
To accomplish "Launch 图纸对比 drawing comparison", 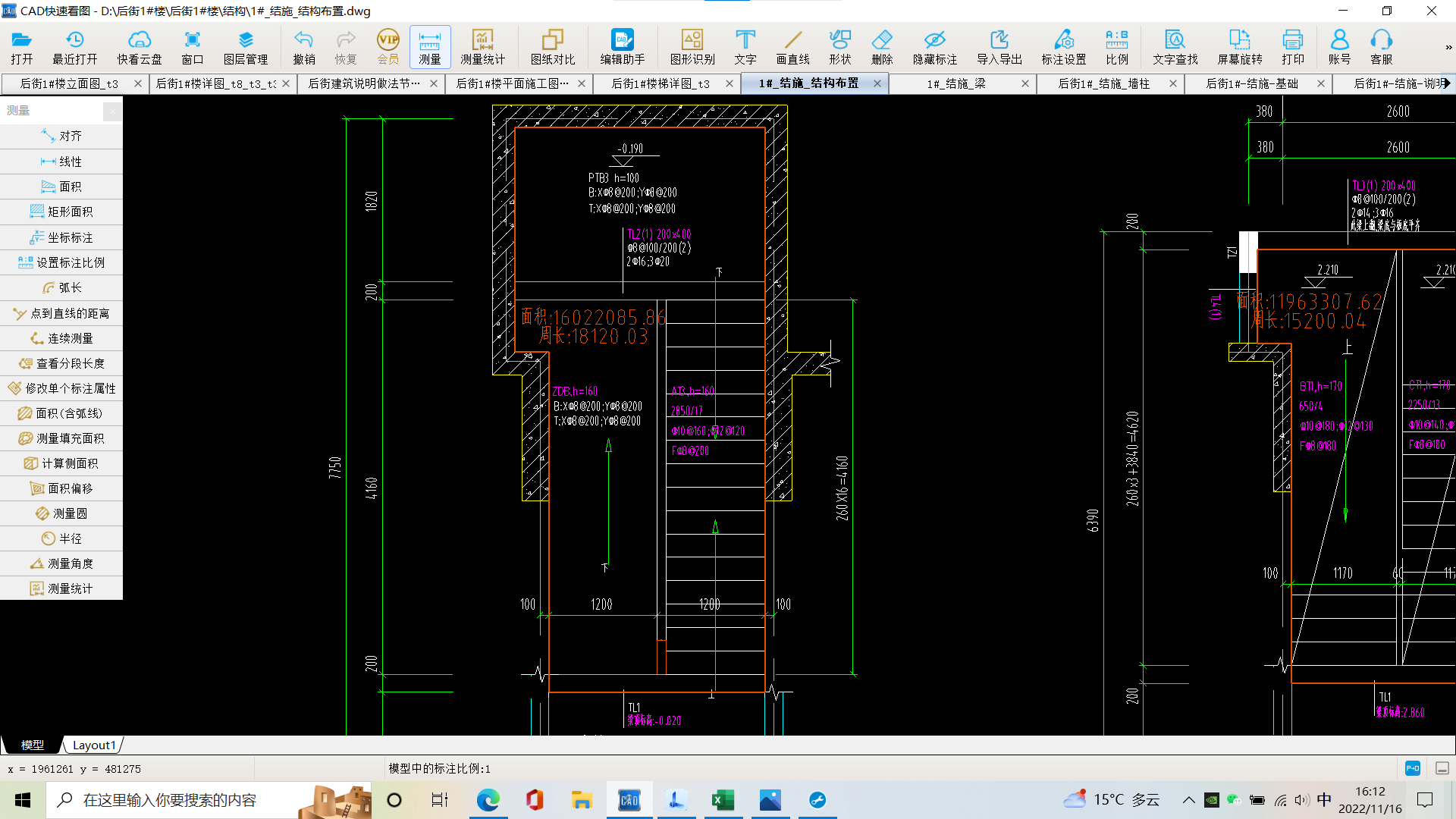I will (553, 47).
